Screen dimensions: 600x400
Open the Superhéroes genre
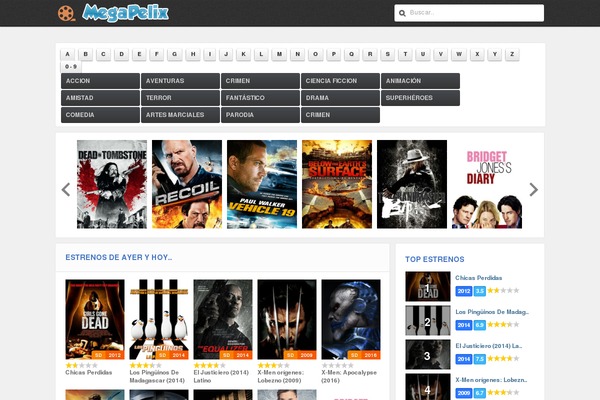(x=420, y=98)
